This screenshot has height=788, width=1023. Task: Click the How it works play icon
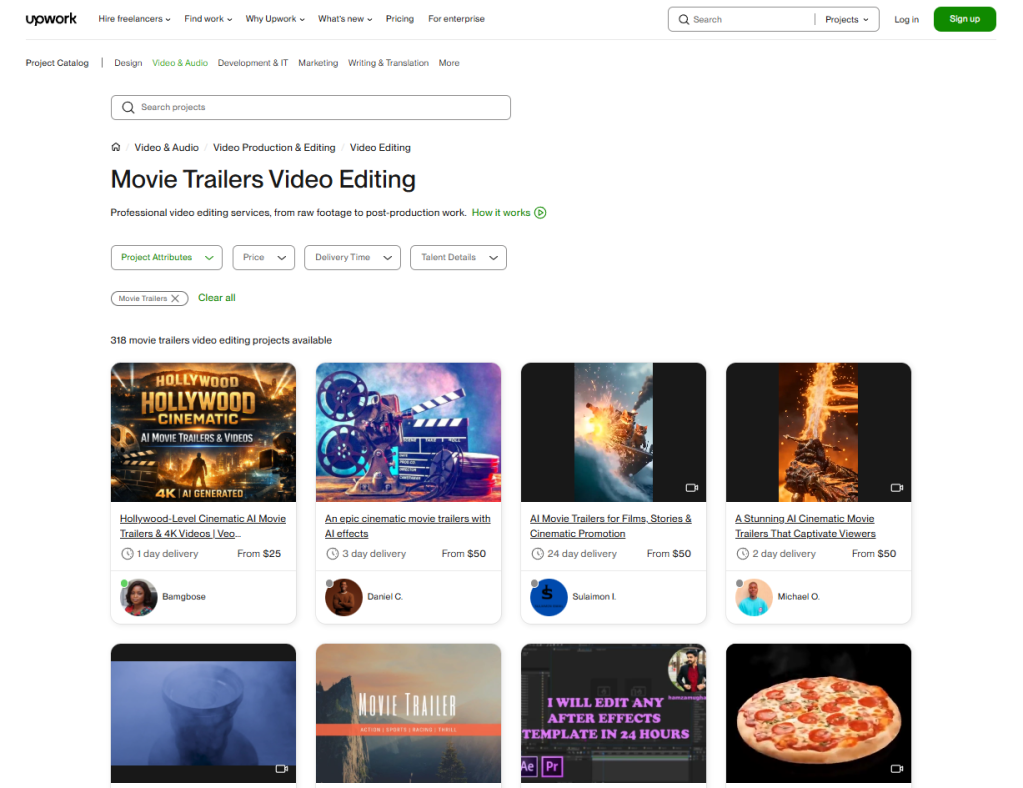click(540, 212)
